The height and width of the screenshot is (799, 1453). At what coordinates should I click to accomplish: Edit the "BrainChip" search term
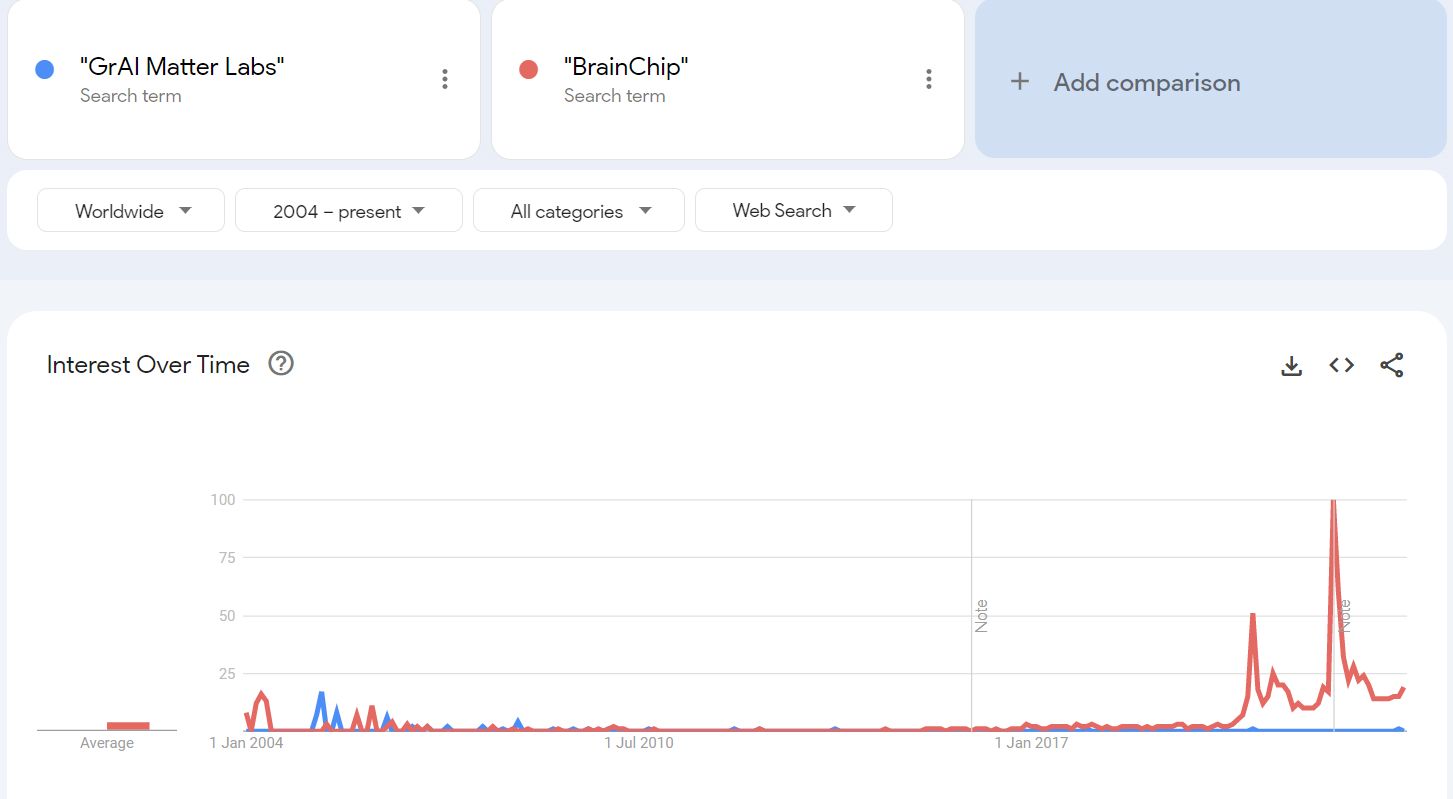pos(626,68)
